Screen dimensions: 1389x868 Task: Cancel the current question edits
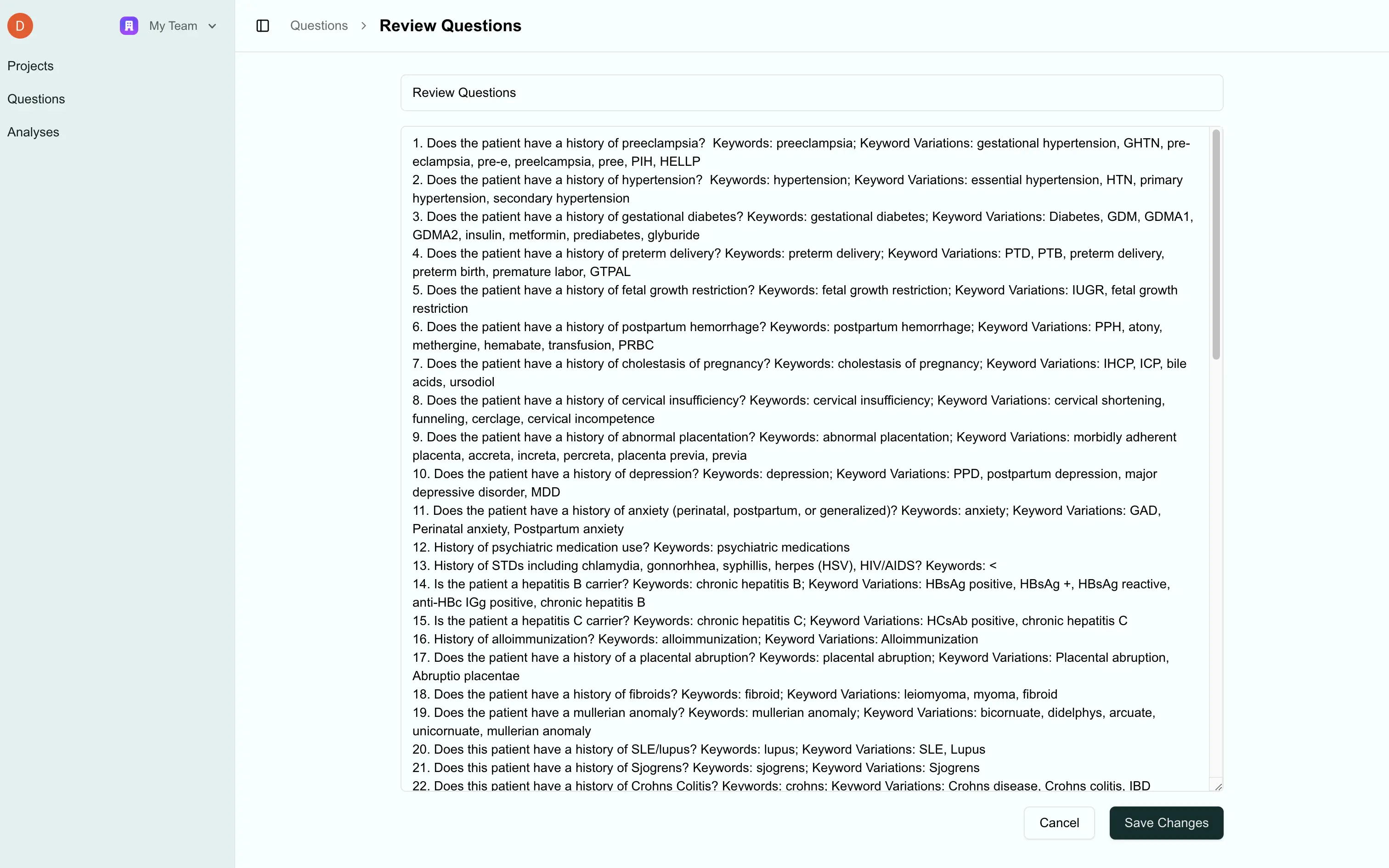point(1059,823)
